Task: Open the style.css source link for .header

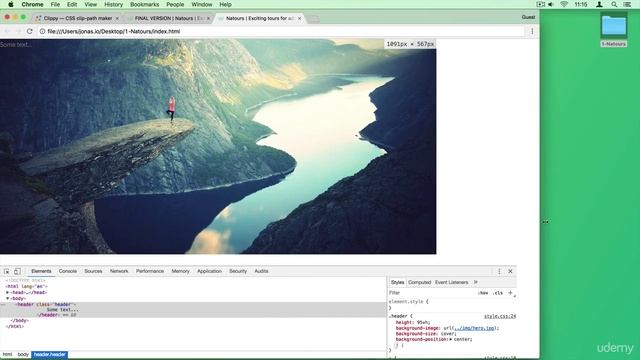Action: pos(500,316)
